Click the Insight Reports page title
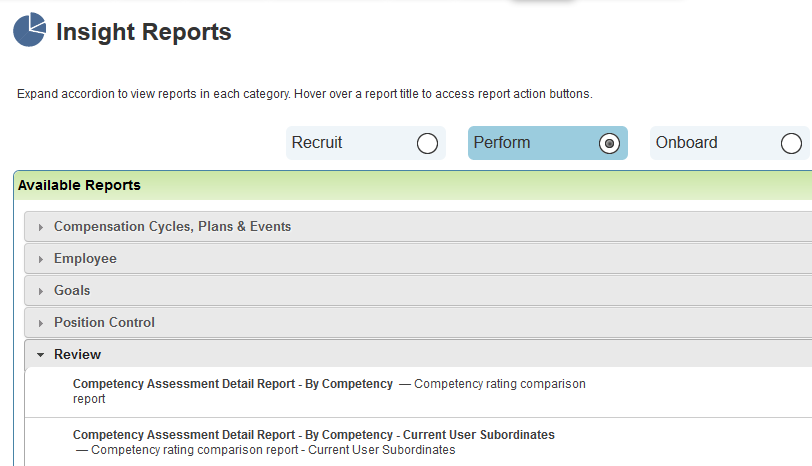The image size is (812, 466). [x=143, y=32]
